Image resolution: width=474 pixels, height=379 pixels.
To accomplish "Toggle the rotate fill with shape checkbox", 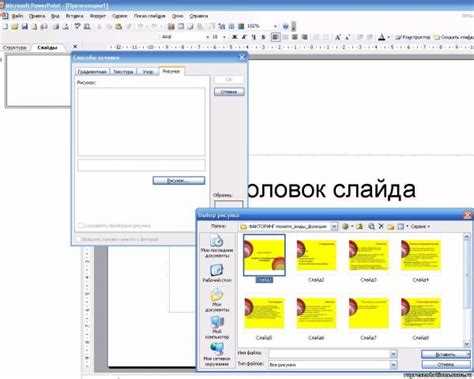I will click(x=79, y=239).
